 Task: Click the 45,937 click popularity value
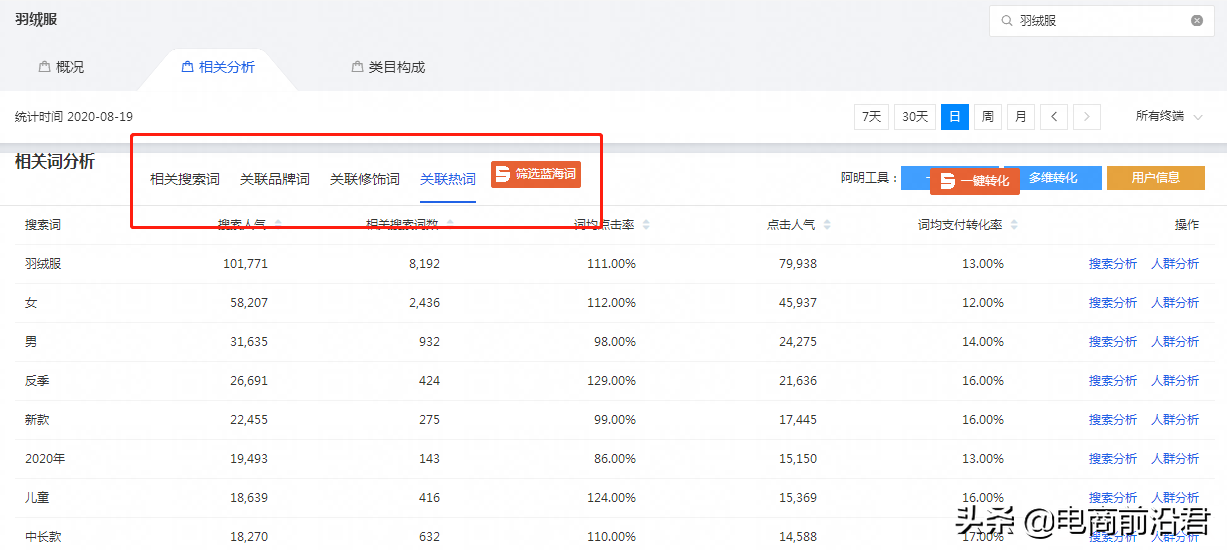pos(797,303)
